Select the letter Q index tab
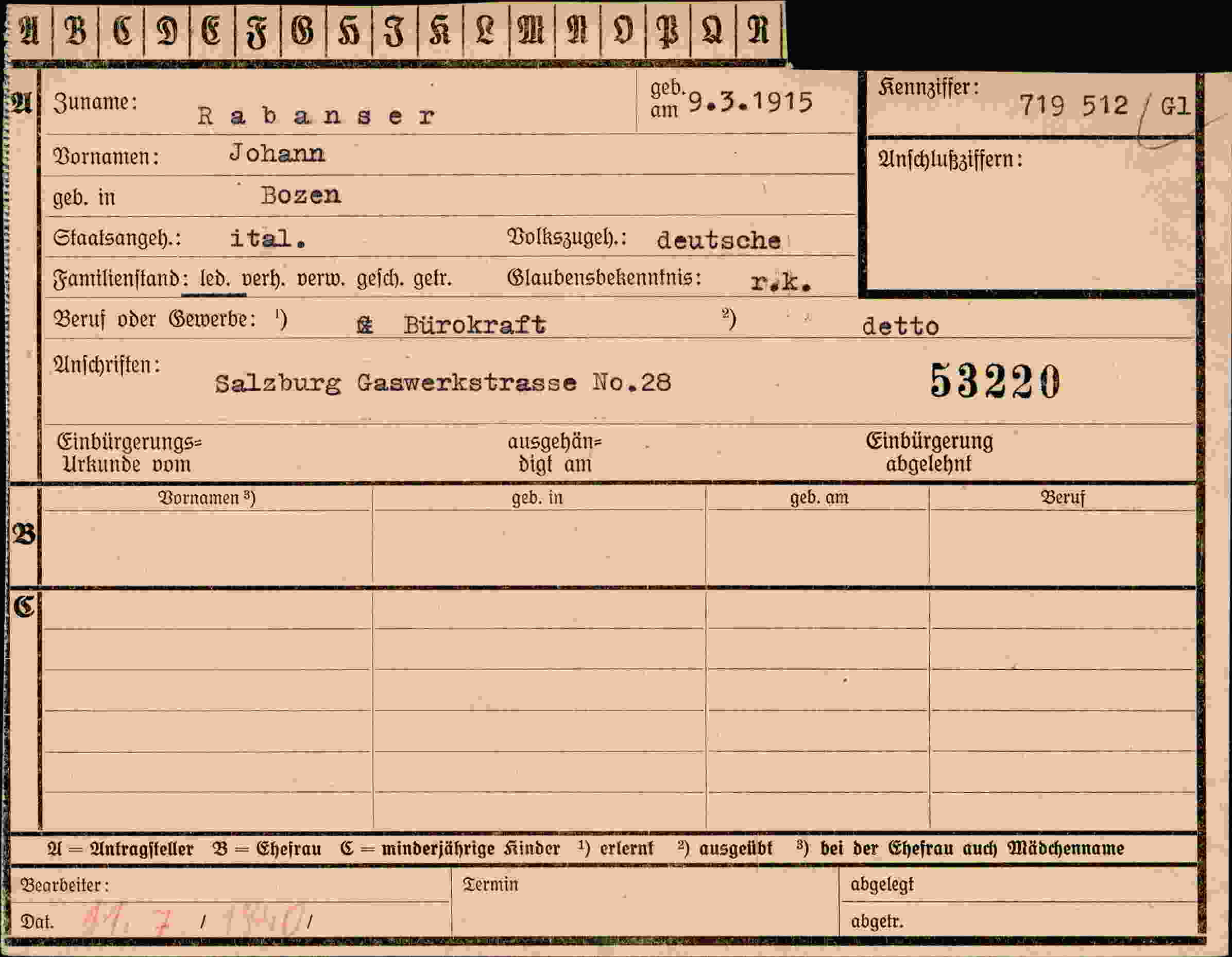This screenshot has width=1232, height=957. [713, 31]
